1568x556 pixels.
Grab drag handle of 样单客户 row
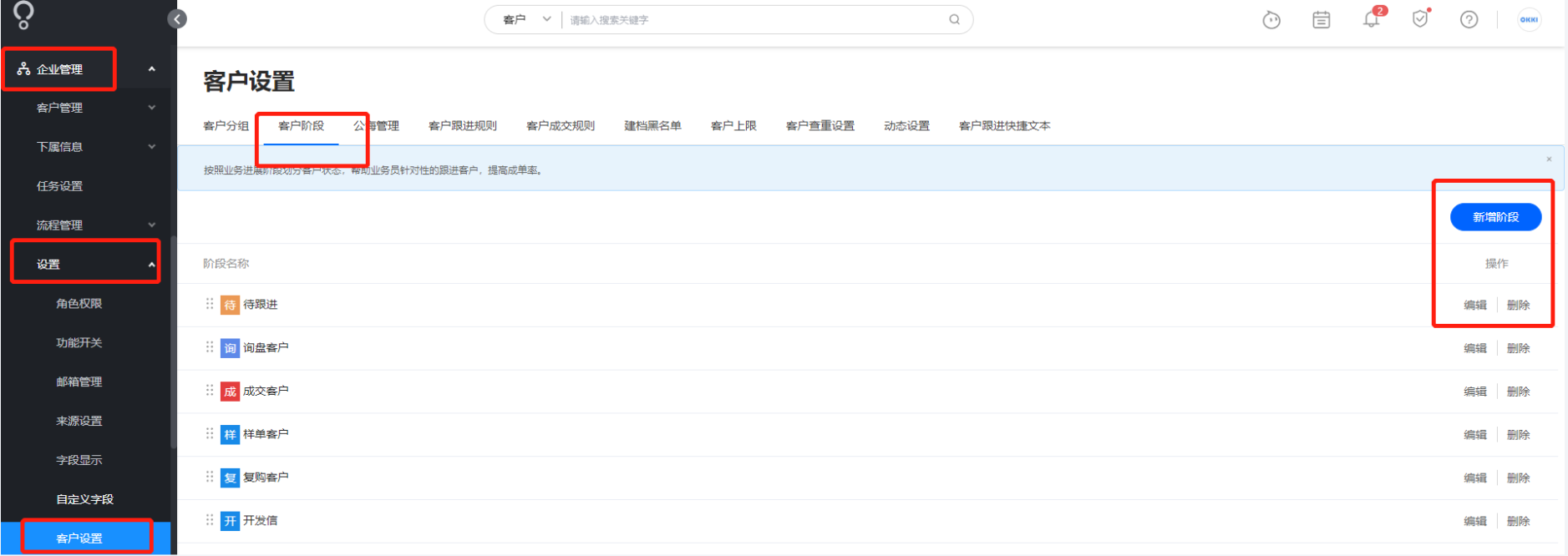(210, 434)
